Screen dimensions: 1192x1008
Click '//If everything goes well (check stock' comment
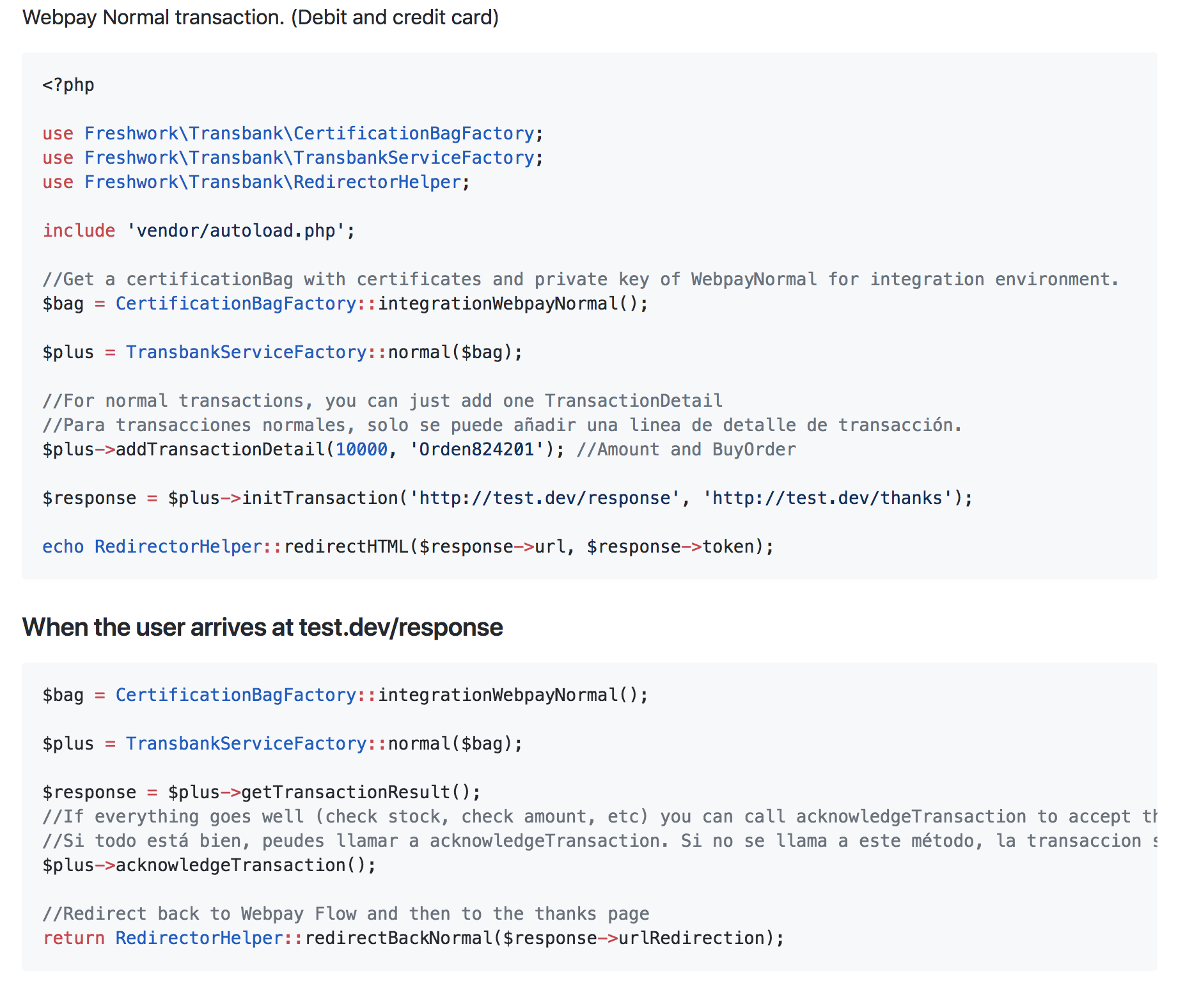pyautogui.click(x=600, y=817)
